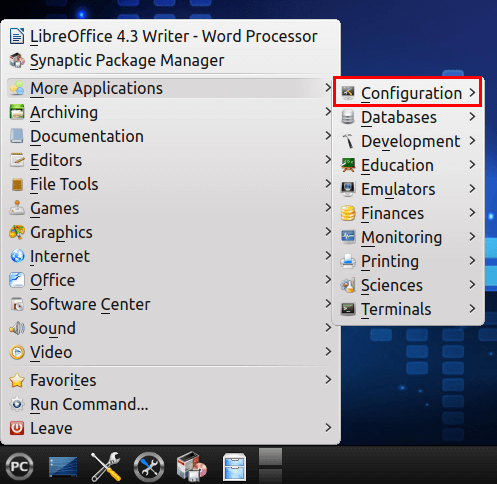Click the upper virtual desktop pager square

tap(270, 456)
